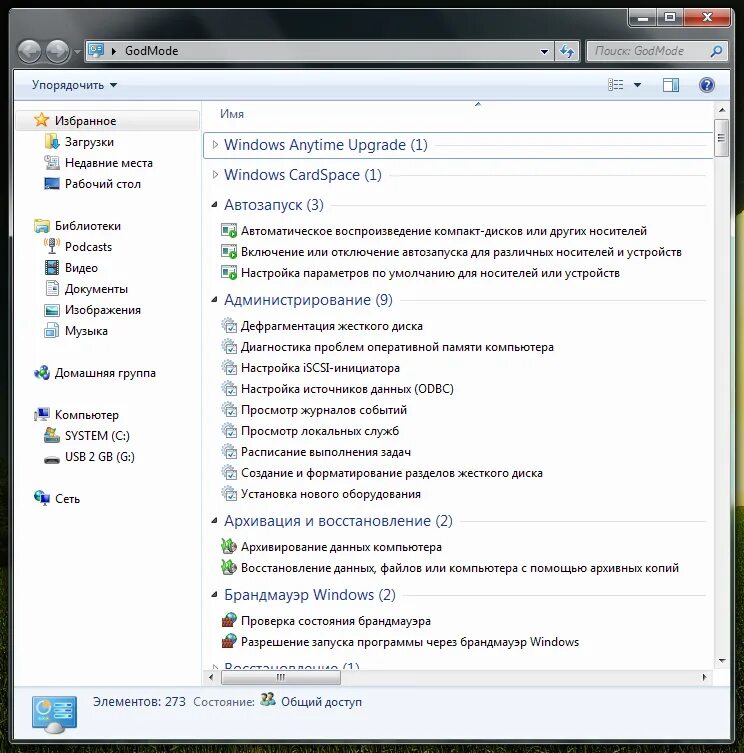
Task: Click the Библиотеки icon
Action: pos(42,226)
